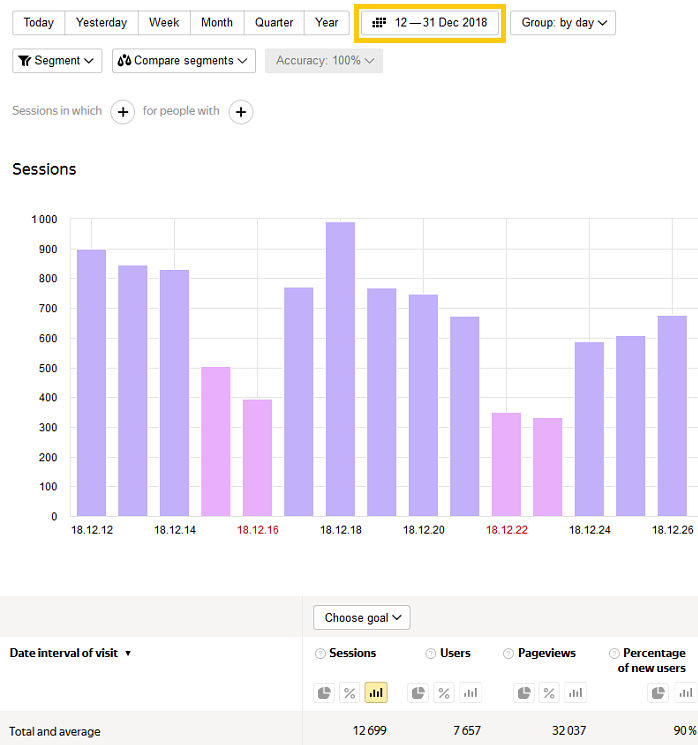
Task: Click the help icon next to Pageviews
Action: tap(509, 654)
